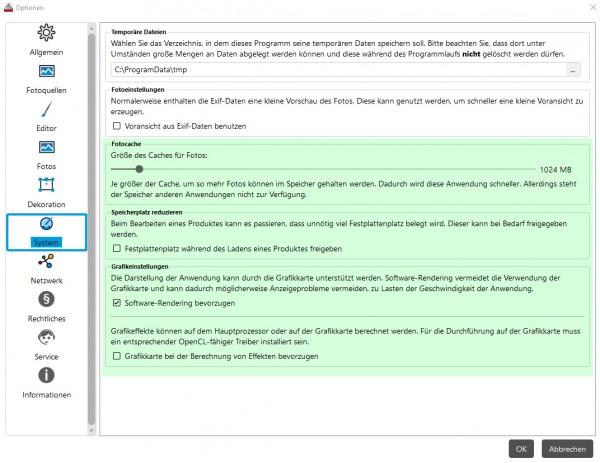Select the Service face icon
This screenshot has height=463, width=600.
46,337
